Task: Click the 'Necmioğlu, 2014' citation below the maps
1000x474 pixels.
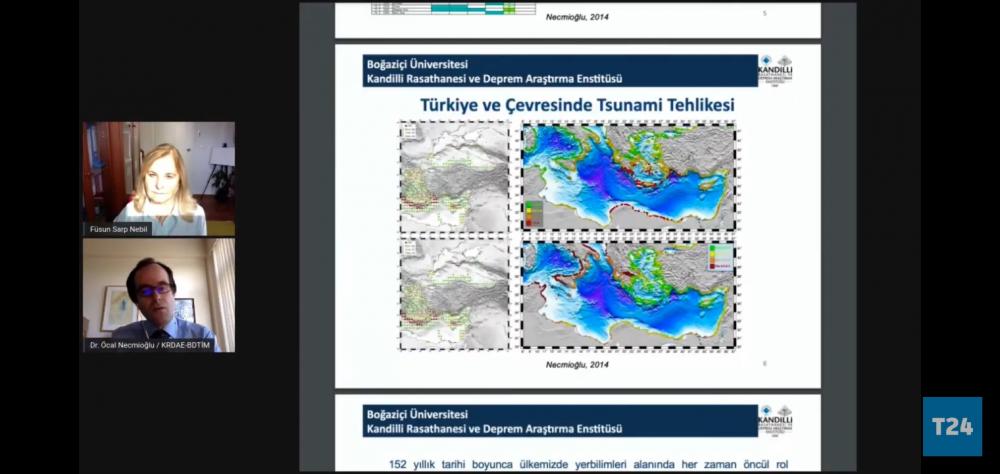Action: pyautogui.click(x=577, y=364)
